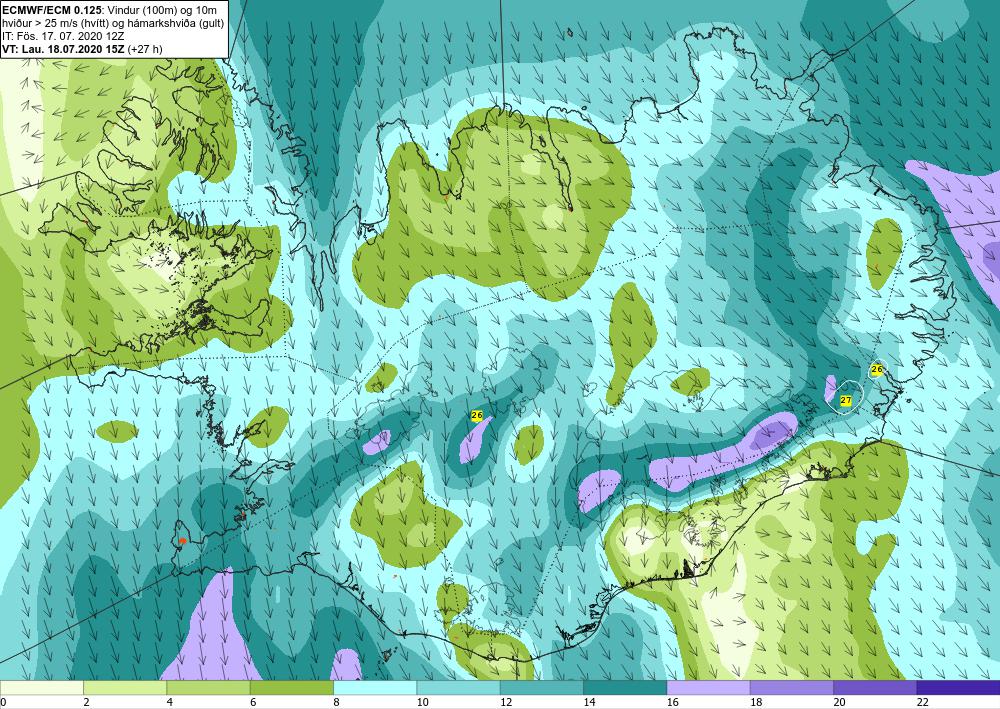Click the 'VT: Lau. 18.07.2020 15Z' valid time

point(64,49)
